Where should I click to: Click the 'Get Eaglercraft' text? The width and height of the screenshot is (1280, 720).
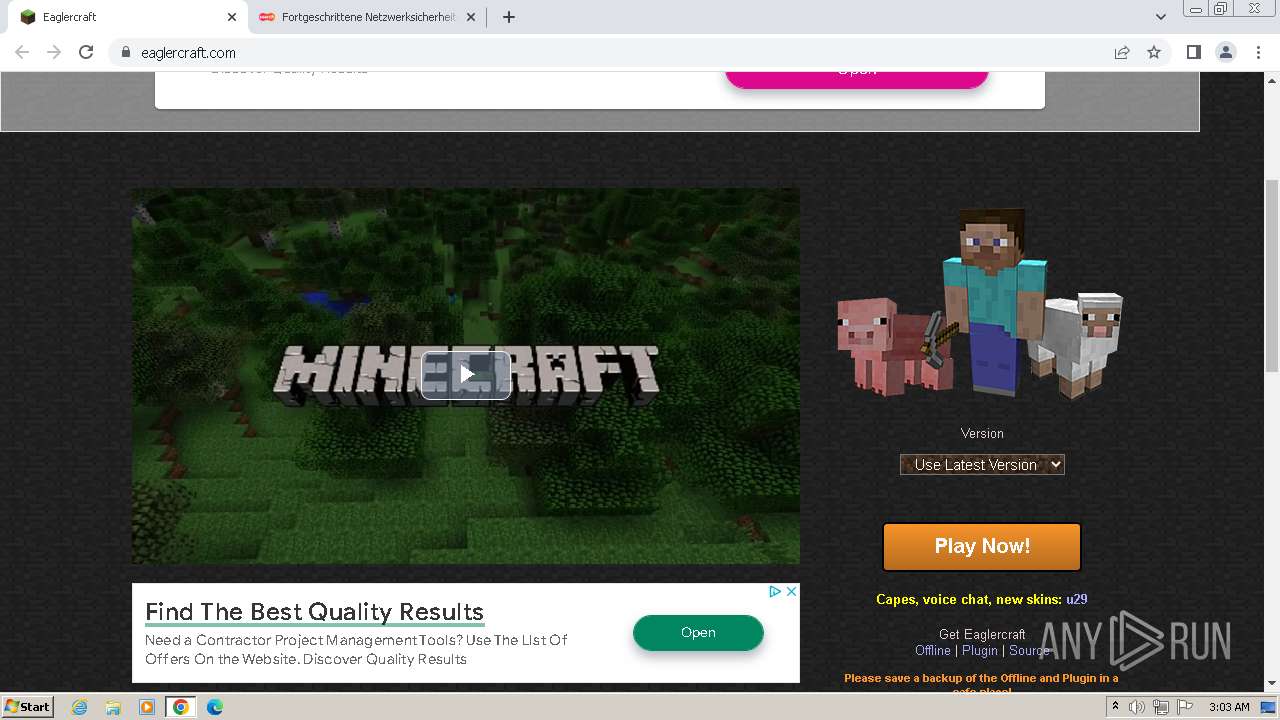[x=982, y=634]
